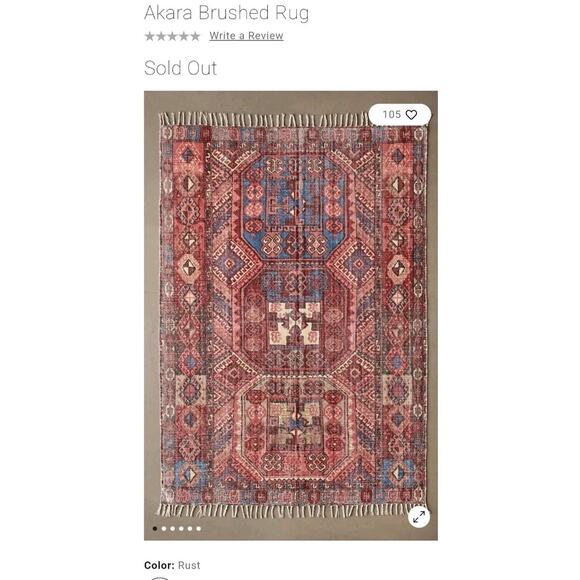This screenshot has width=580, height=580.
Task: Click the Akara rug product image
Action: click(x=291, y=316)
